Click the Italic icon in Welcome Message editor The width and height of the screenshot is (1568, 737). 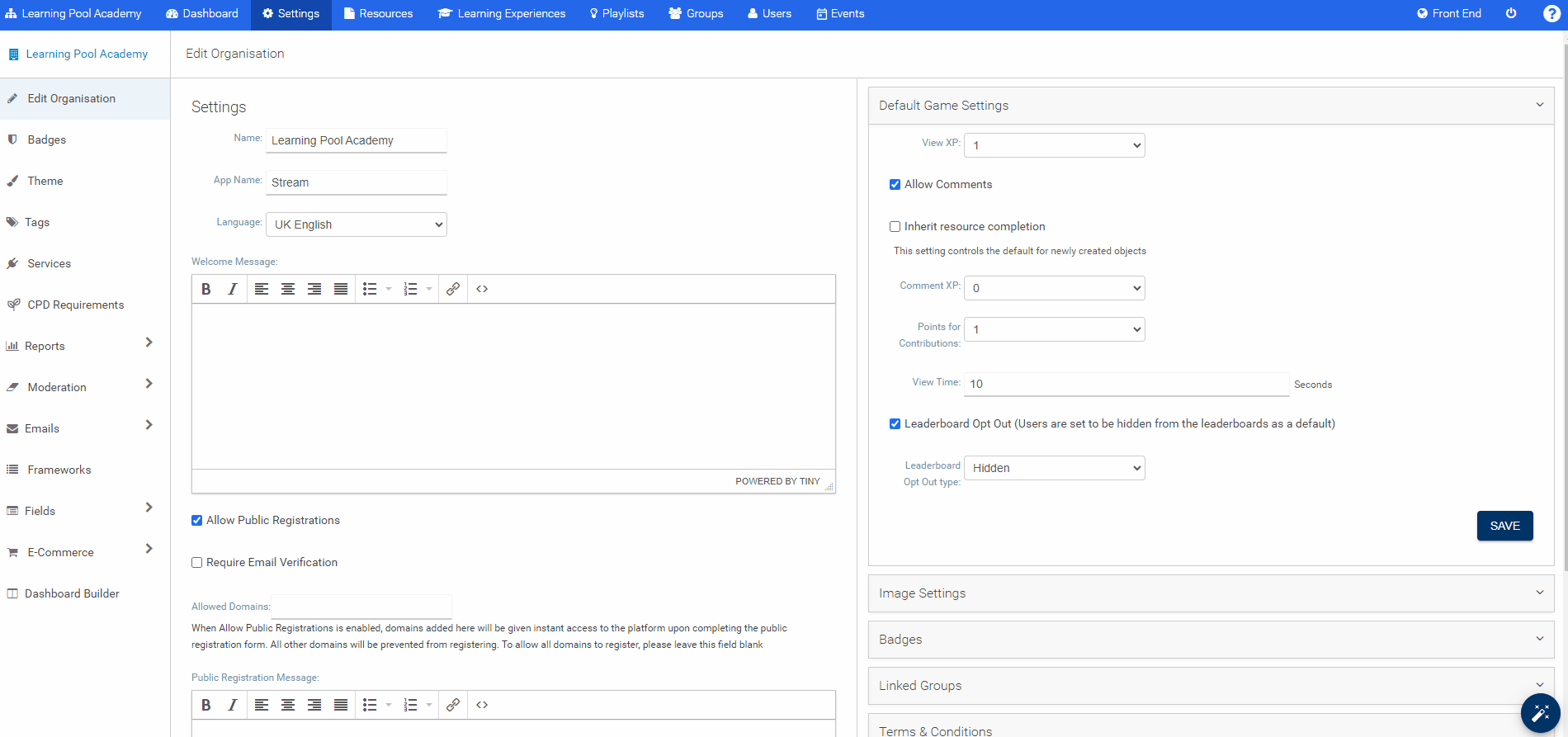point(233,289)
